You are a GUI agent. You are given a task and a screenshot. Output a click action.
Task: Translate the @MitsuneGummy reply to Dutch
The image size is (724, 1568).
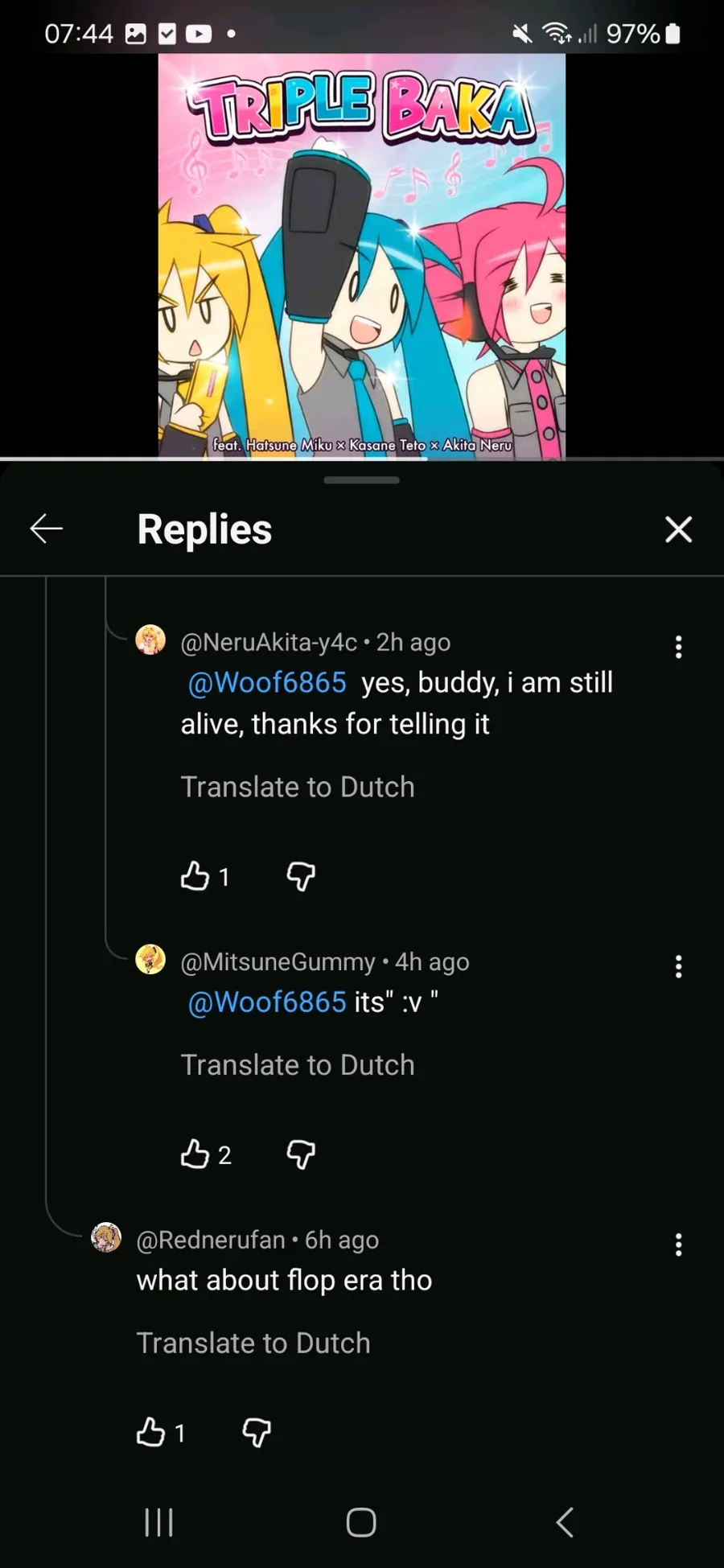(298, 1065)
